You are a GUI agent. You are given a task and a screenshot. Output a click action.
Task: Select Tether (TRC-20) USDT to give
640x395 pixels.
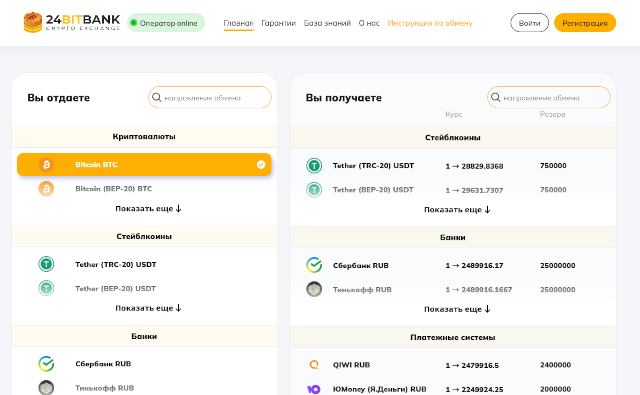(144, 264)
